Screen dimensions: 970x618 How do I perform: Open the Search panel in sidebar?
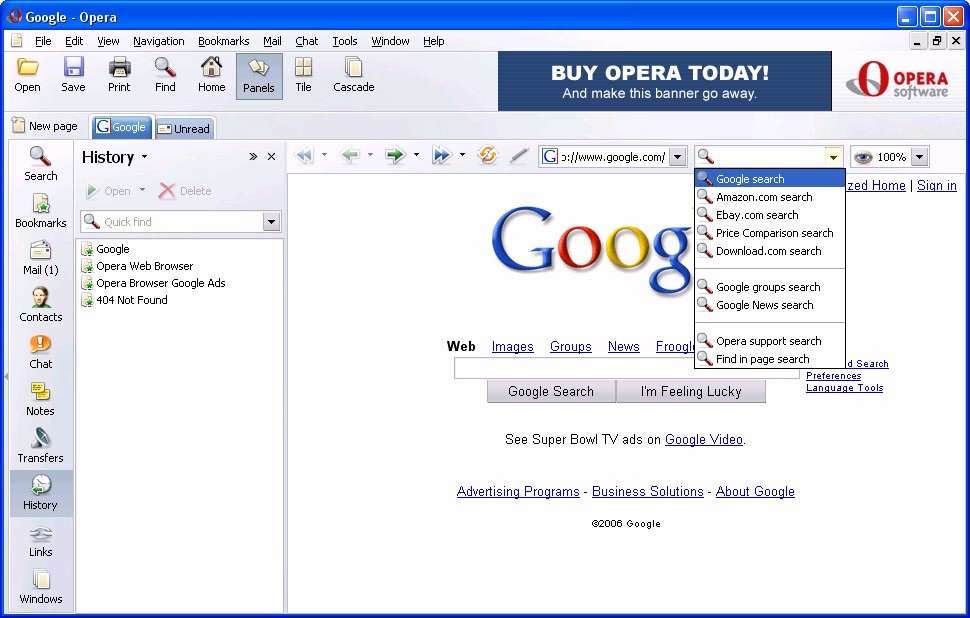41,163
